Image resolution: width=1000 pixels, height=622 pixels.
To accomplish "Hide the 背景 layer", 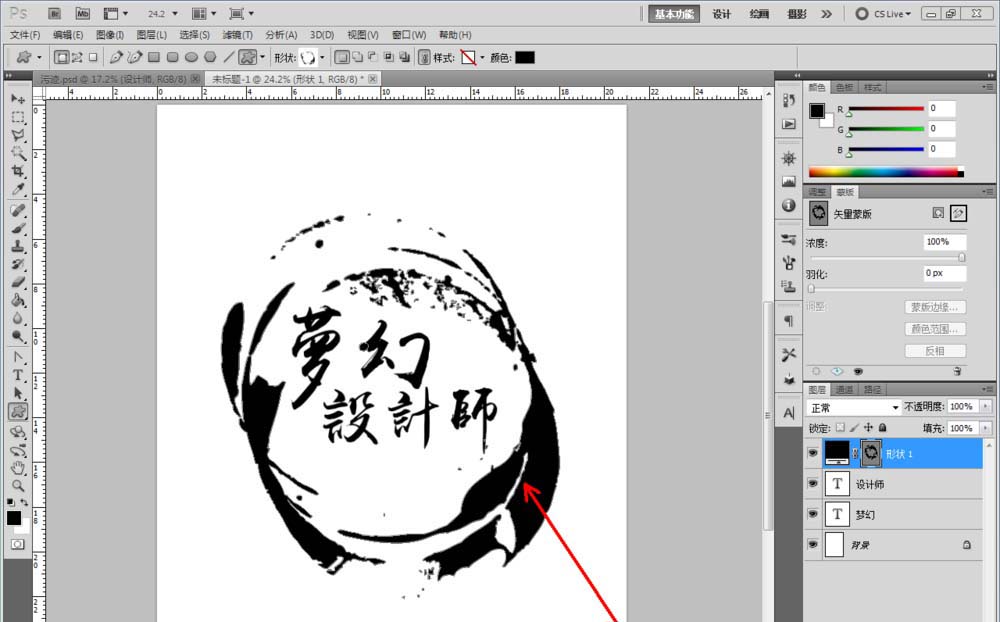I will [x=813, y=545].
